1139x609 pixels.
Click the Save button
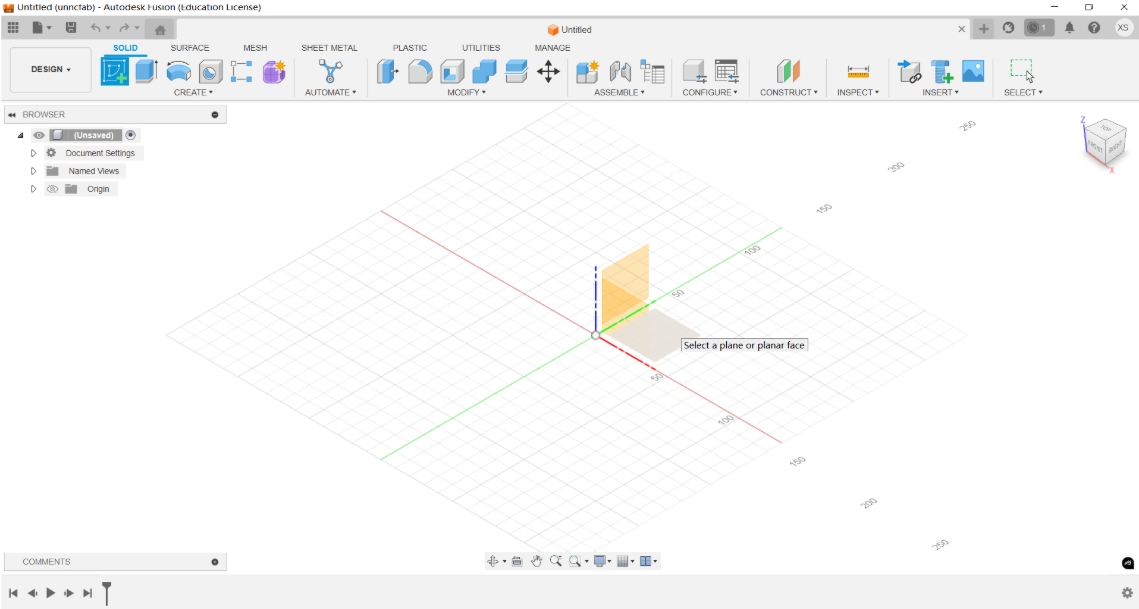70,28
